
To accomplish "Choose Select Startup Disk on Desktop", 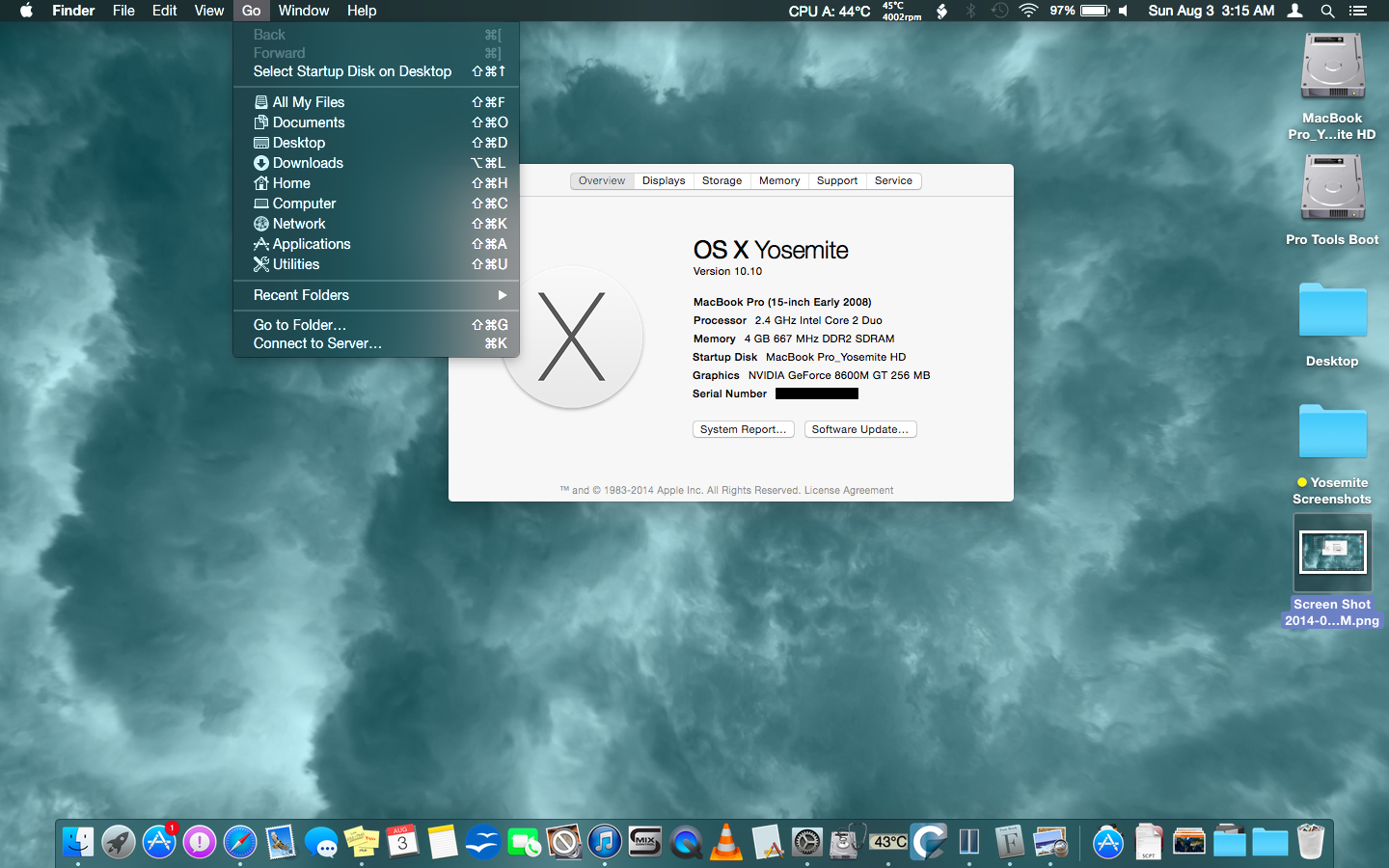I will coord(376,71).
